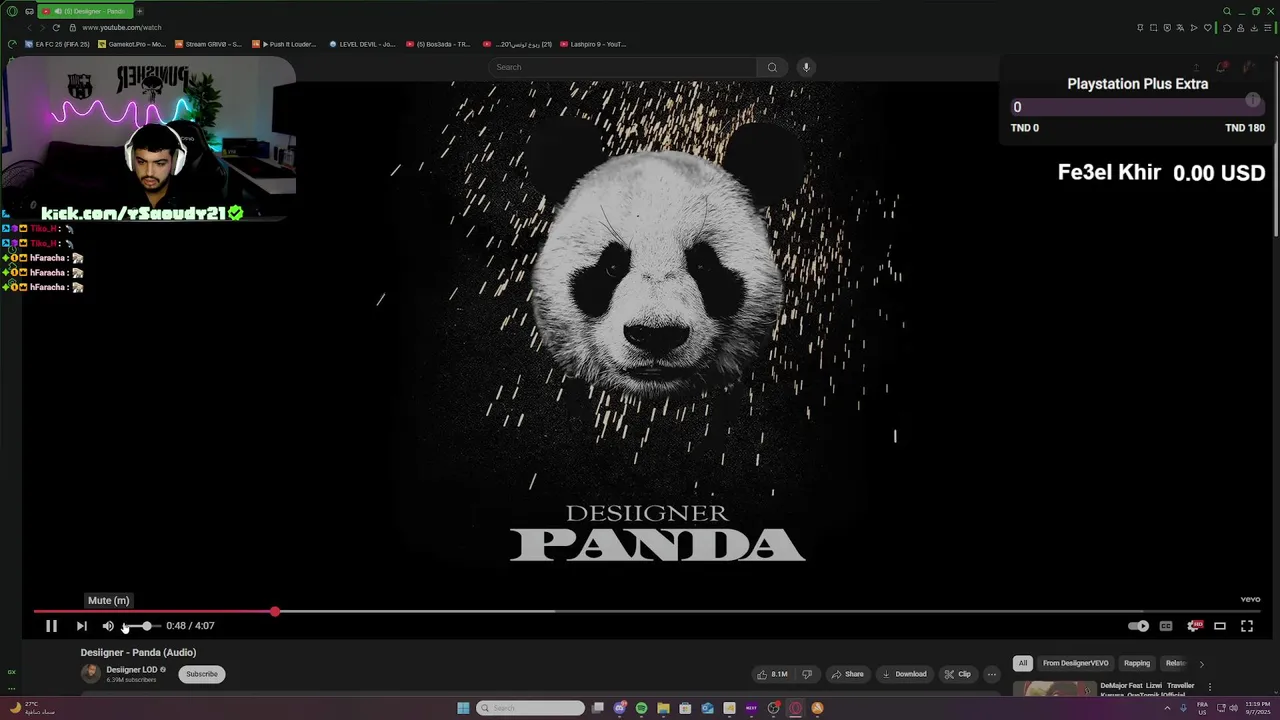The width and height of the screenshot is (1280, 720).
Task: Click the youtube.com/watch address bar
Action: (121, 27)
